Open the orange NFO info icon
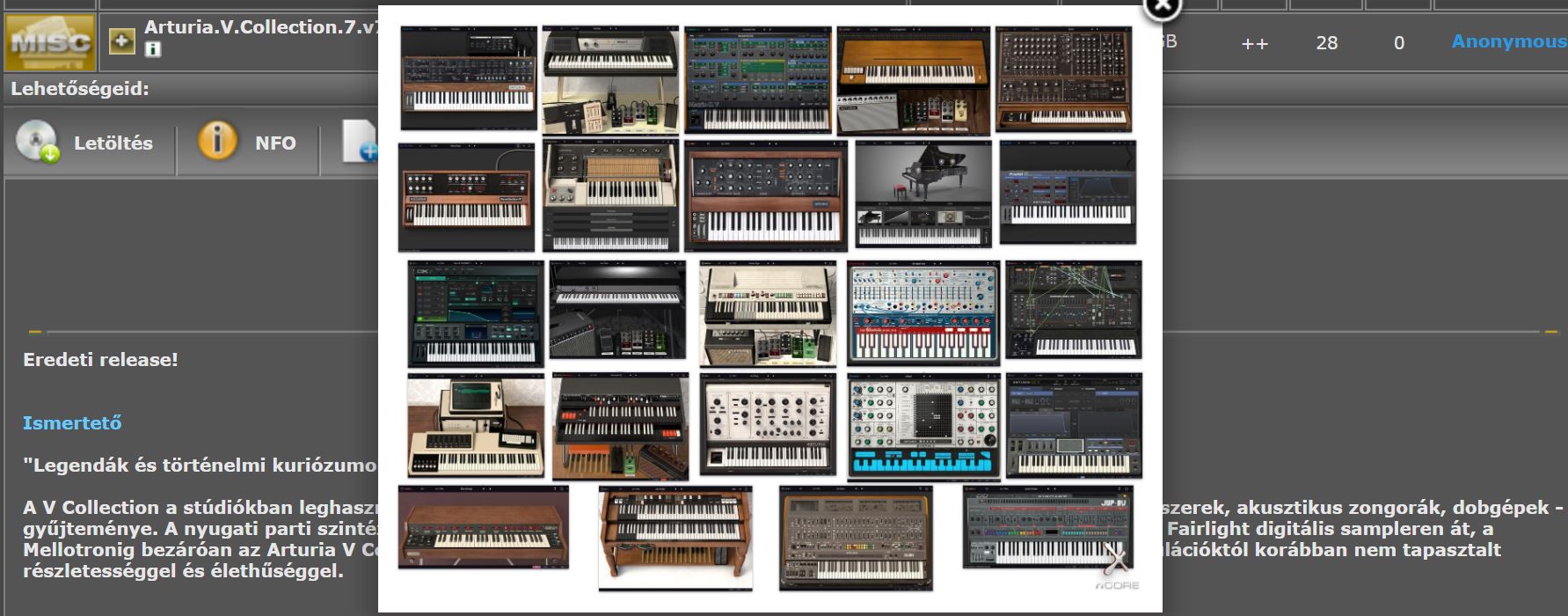This screenshot has height=616, width=1568. point(217,141)
